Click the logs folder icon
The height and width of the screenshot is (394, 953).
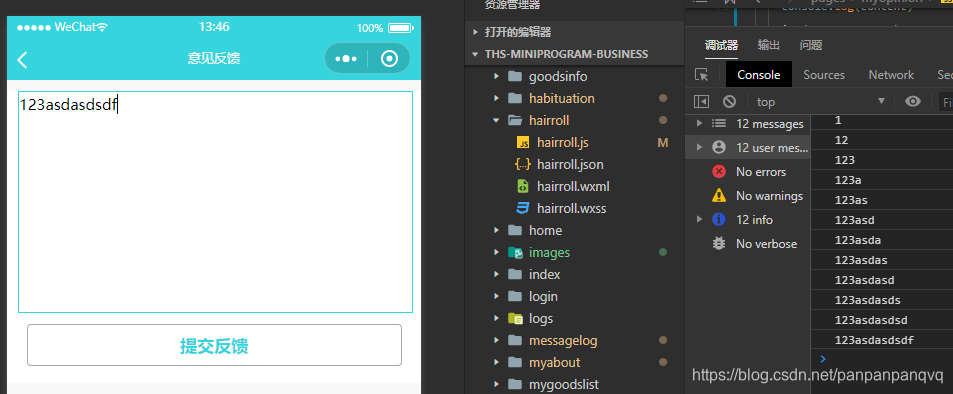coord(515,319)
